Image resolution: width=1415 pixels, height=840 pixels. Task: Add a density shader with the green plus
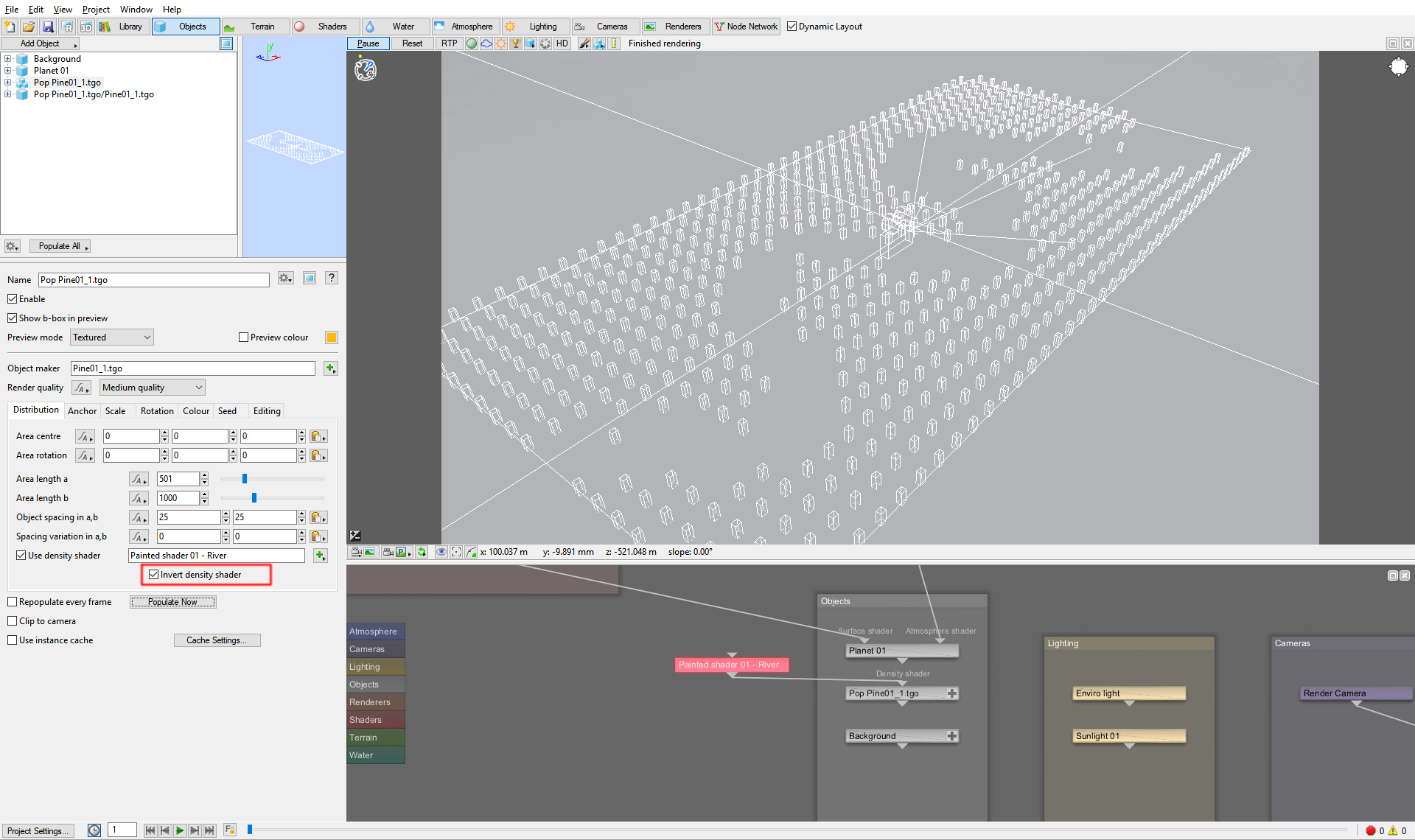321,556
